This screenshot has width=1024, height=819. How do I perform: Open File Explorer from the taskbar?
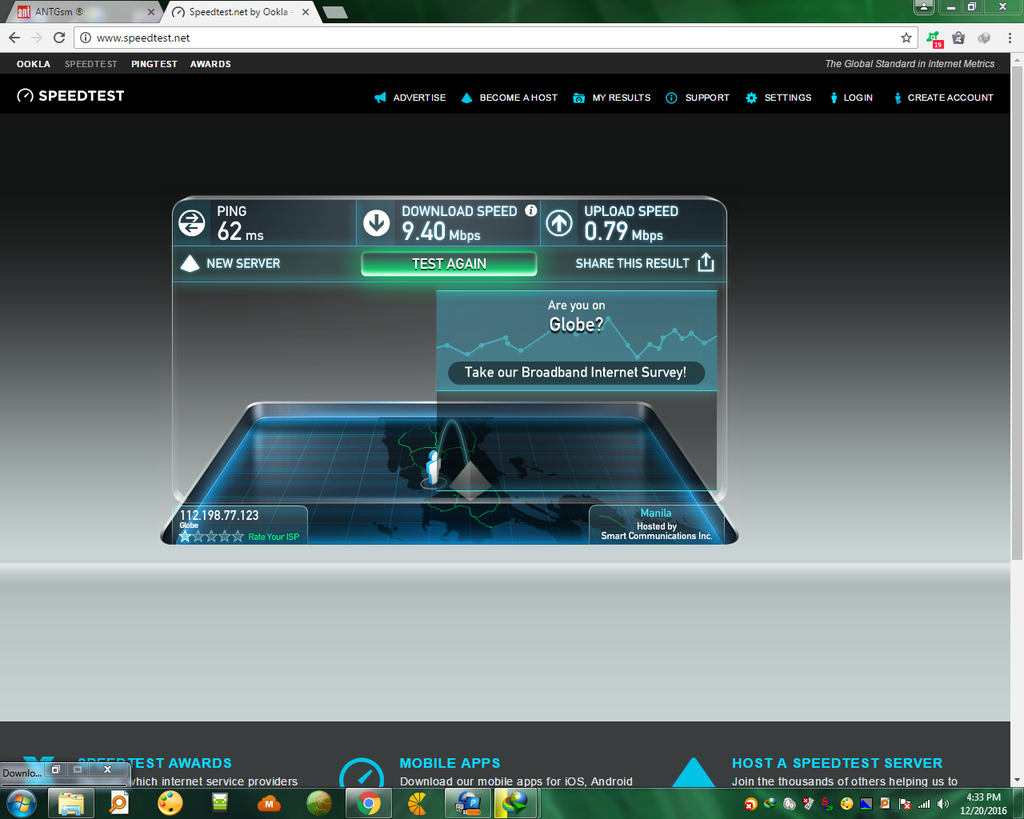pos(71,803)
